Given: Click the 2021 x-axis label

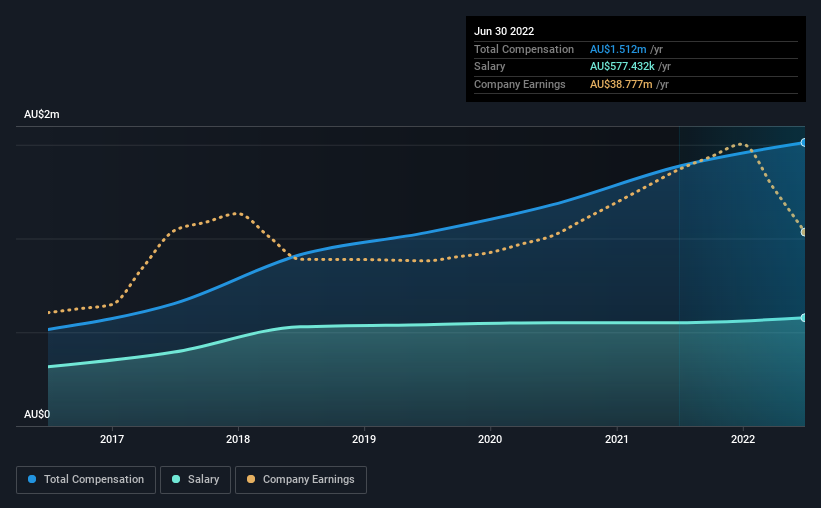Looking at the screenshot, I should (x=617, y=439).
